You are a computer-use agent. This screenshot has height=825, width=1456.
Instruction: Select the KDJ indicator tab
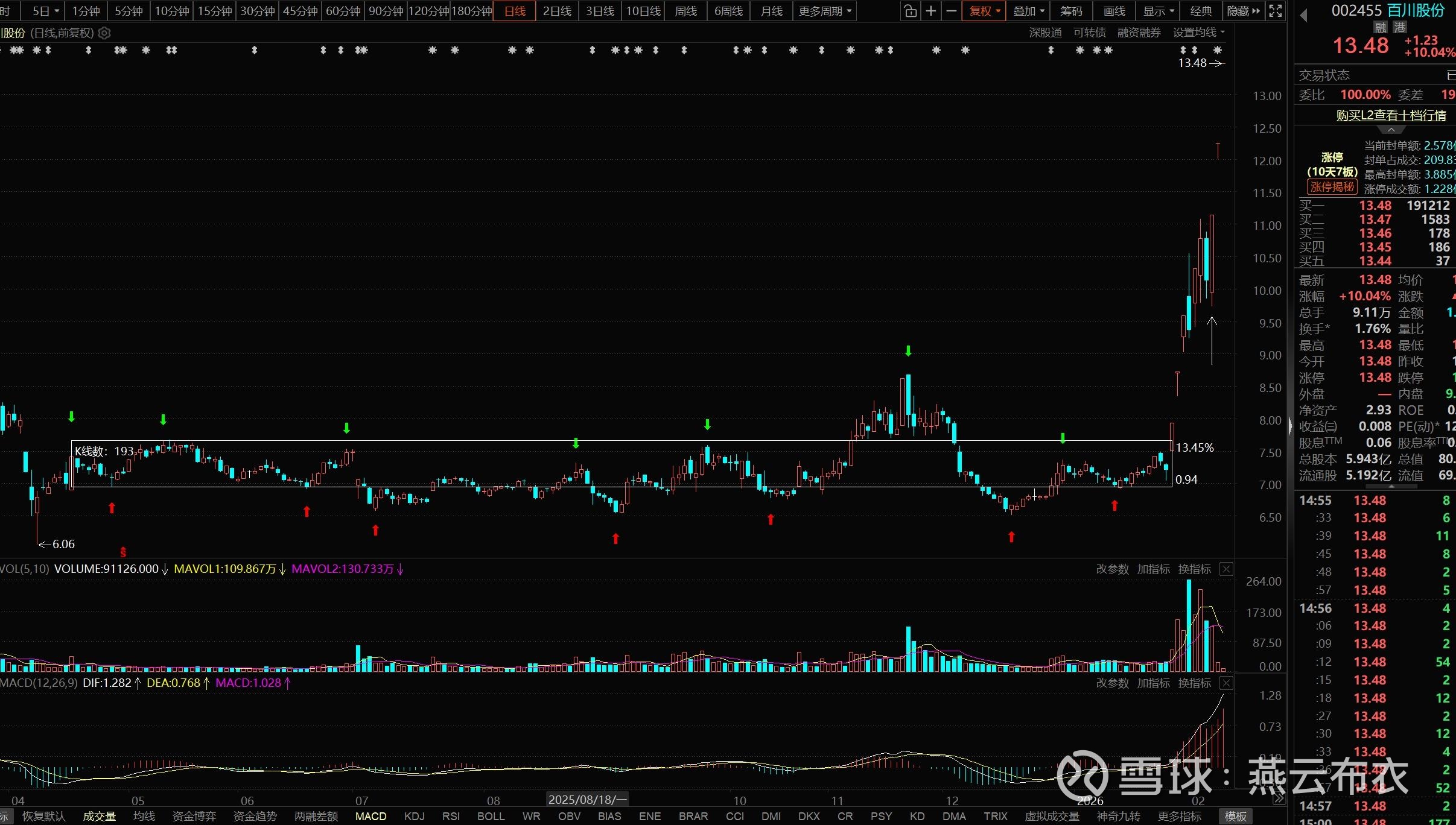(x=414, y=816)
